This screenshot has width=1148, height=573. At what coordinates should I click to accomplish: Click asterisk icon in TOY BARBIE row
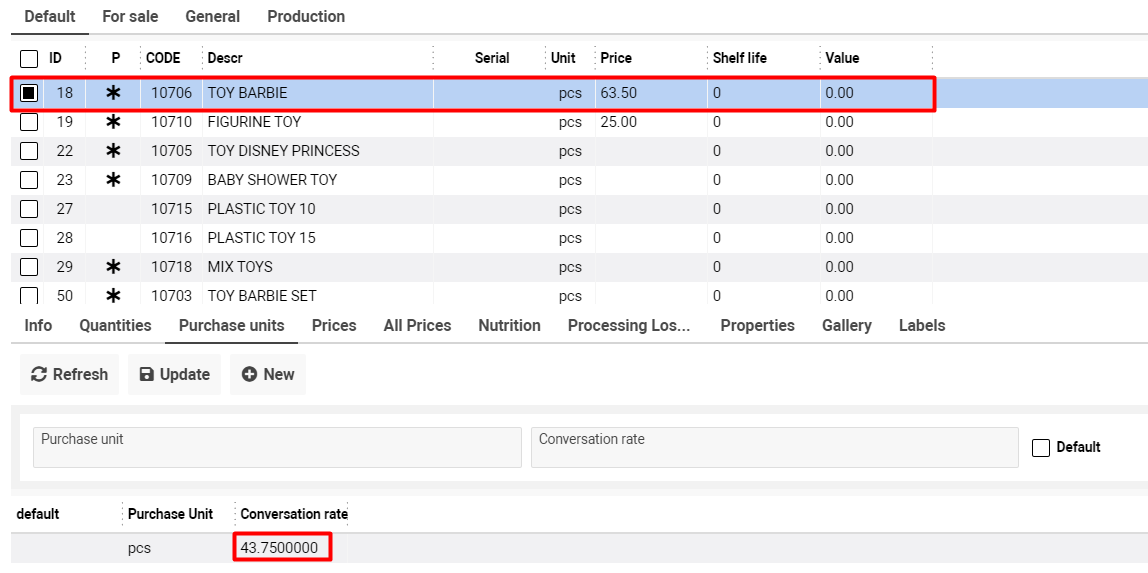[x=114, y=93]
